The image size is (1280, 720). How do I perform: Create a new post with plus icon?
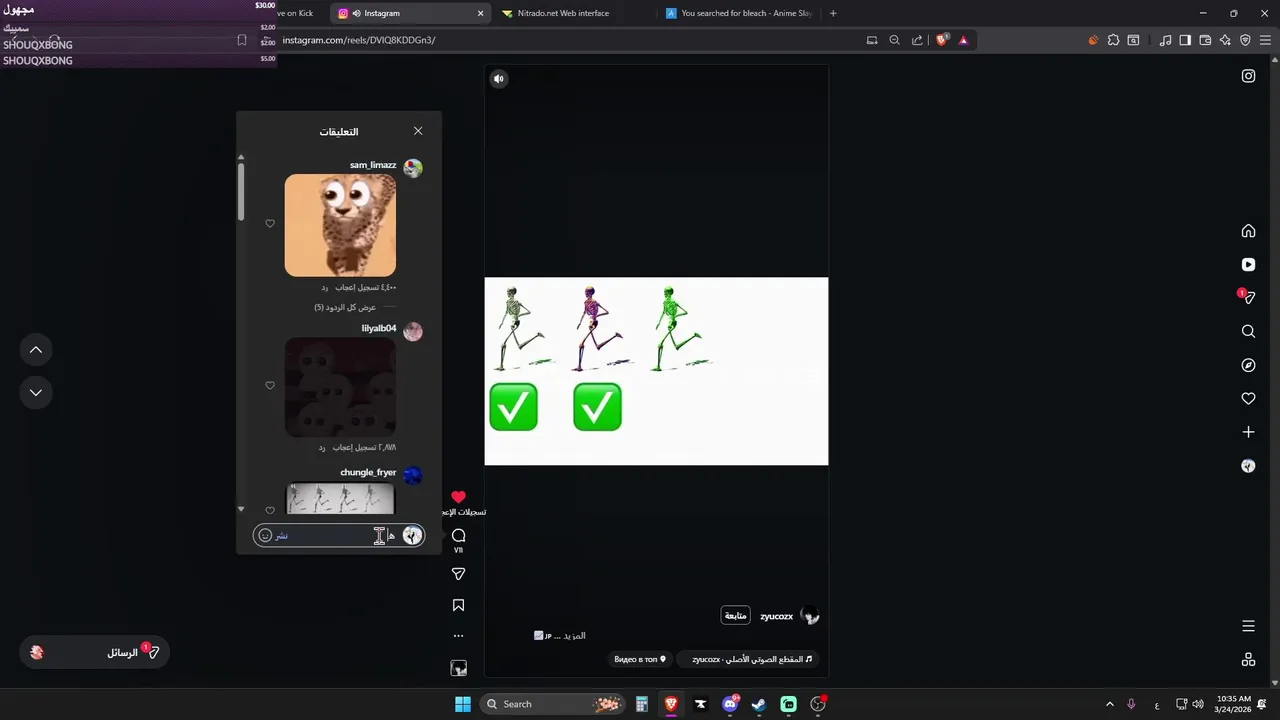1248,432
